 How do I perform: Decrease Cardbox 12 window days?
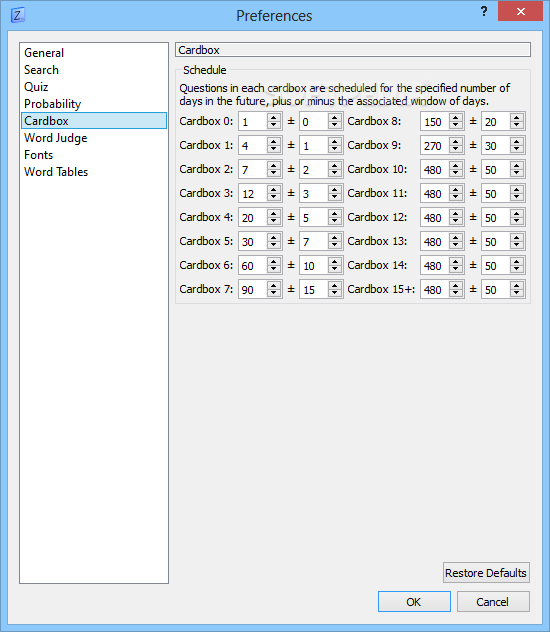[x=517, y=221]
